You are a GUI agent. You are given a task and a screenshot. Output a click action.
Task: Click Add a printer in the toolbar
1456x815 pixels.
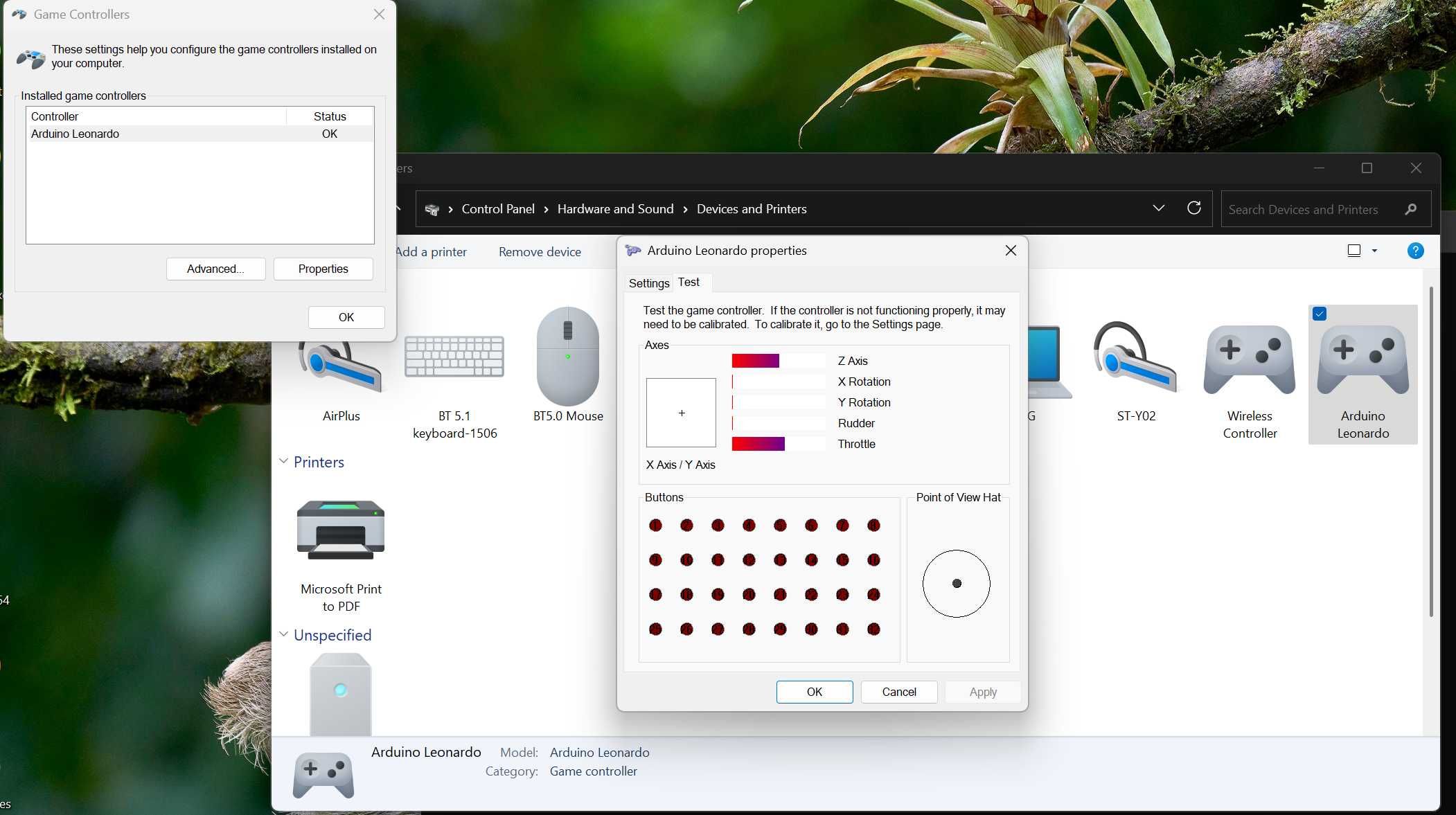[431, 252]
